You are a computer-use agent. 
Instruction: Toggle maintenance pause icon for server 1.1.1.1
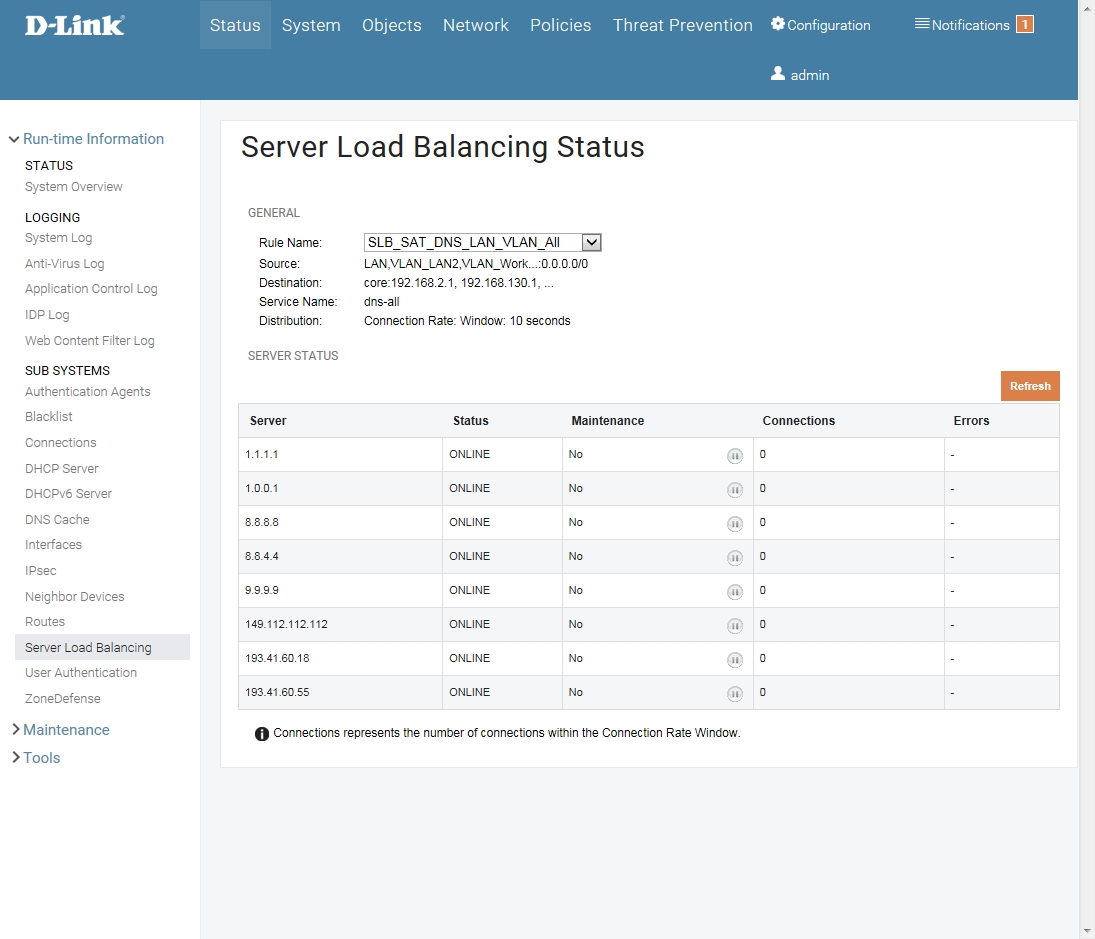coord(735,455)
